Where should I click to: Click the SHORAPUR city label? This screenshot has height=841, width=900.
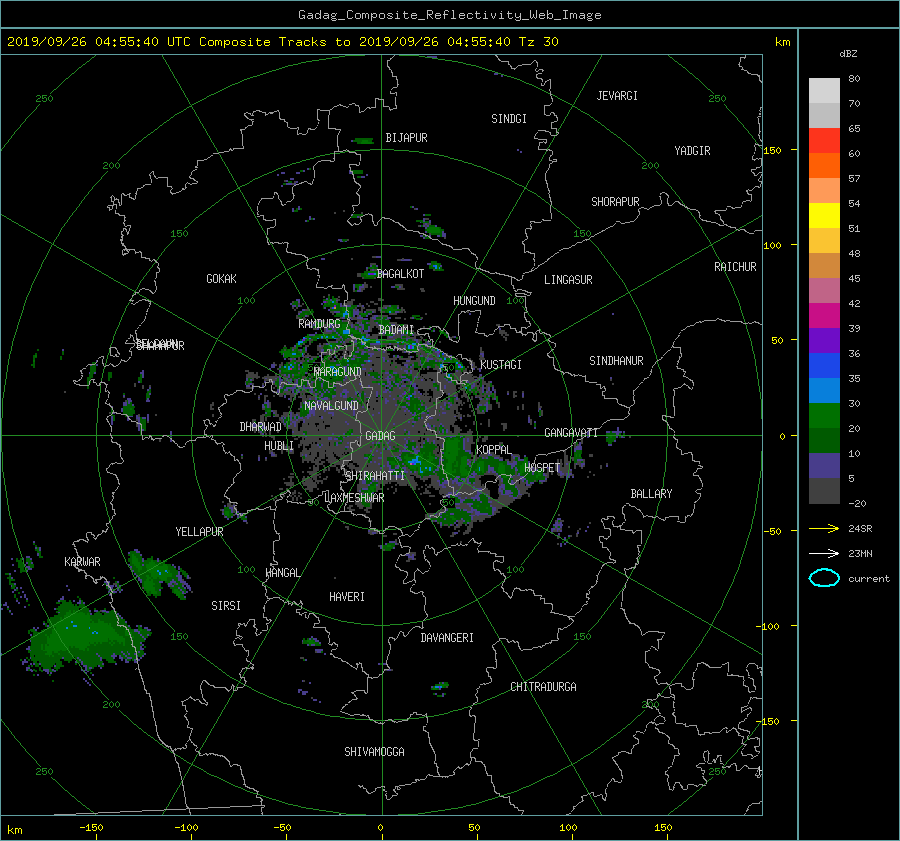tap(615, 201)
